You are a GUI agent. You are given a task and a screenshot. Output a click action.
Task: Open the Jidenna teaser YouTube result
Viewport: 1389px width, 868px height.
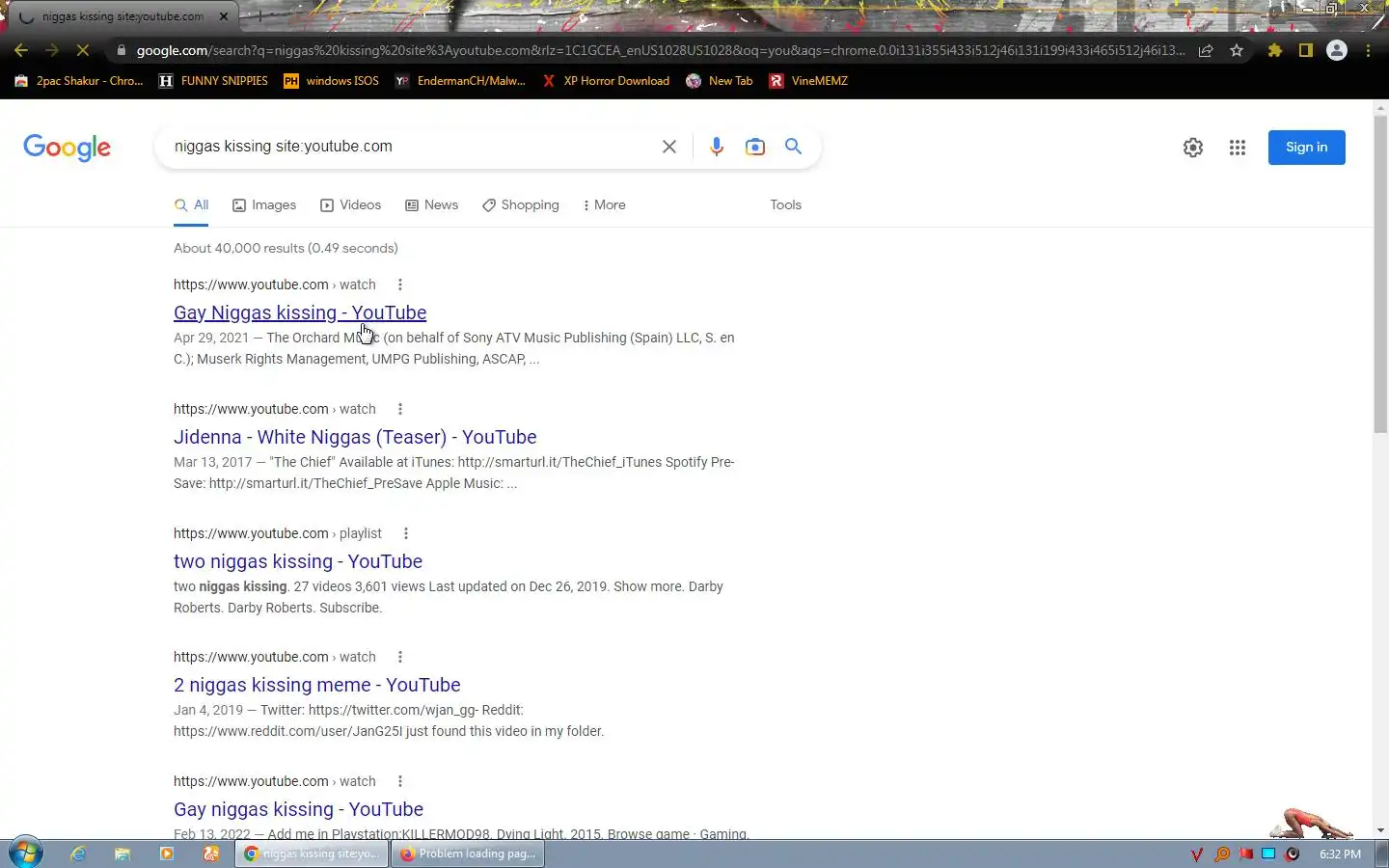pos(355,437)
